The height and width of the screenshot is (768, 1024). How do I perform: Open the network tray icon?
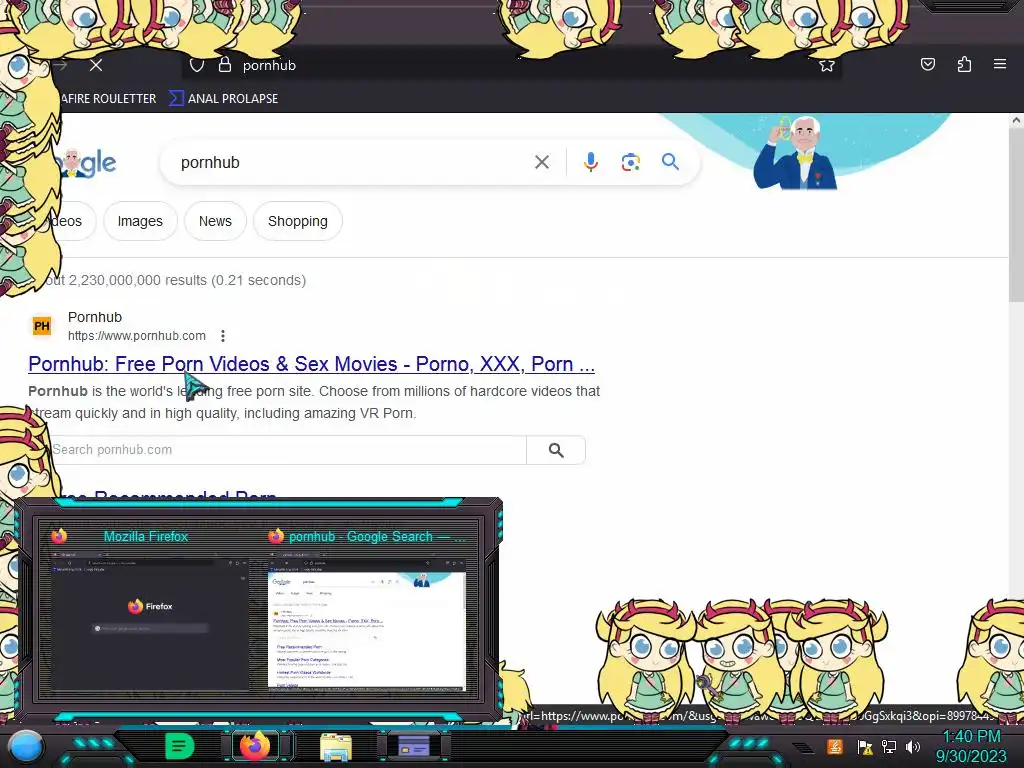889,747
